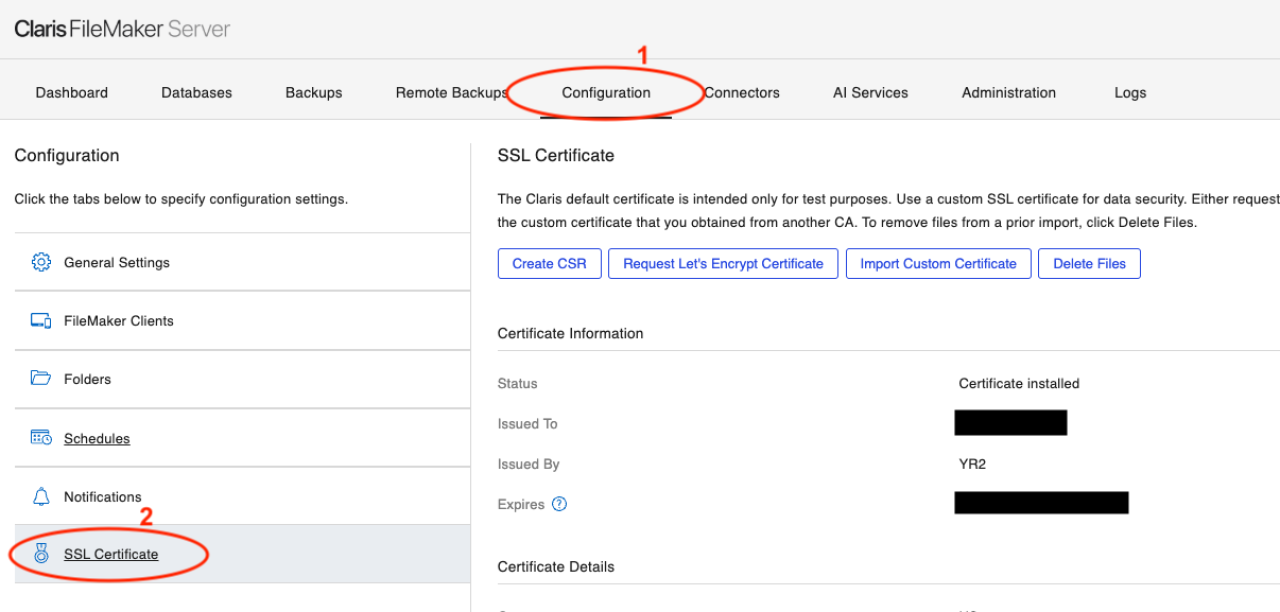Click the 'Issued To' label
Image resolution: width=1280 pixels, height=612 pixels.
point(527,424)
